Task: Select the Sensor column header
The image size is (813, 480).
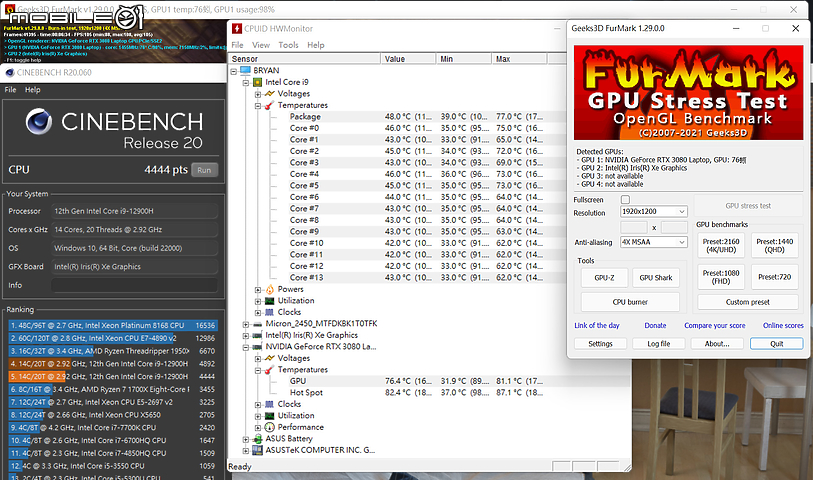Action: [x=304, y=59]
